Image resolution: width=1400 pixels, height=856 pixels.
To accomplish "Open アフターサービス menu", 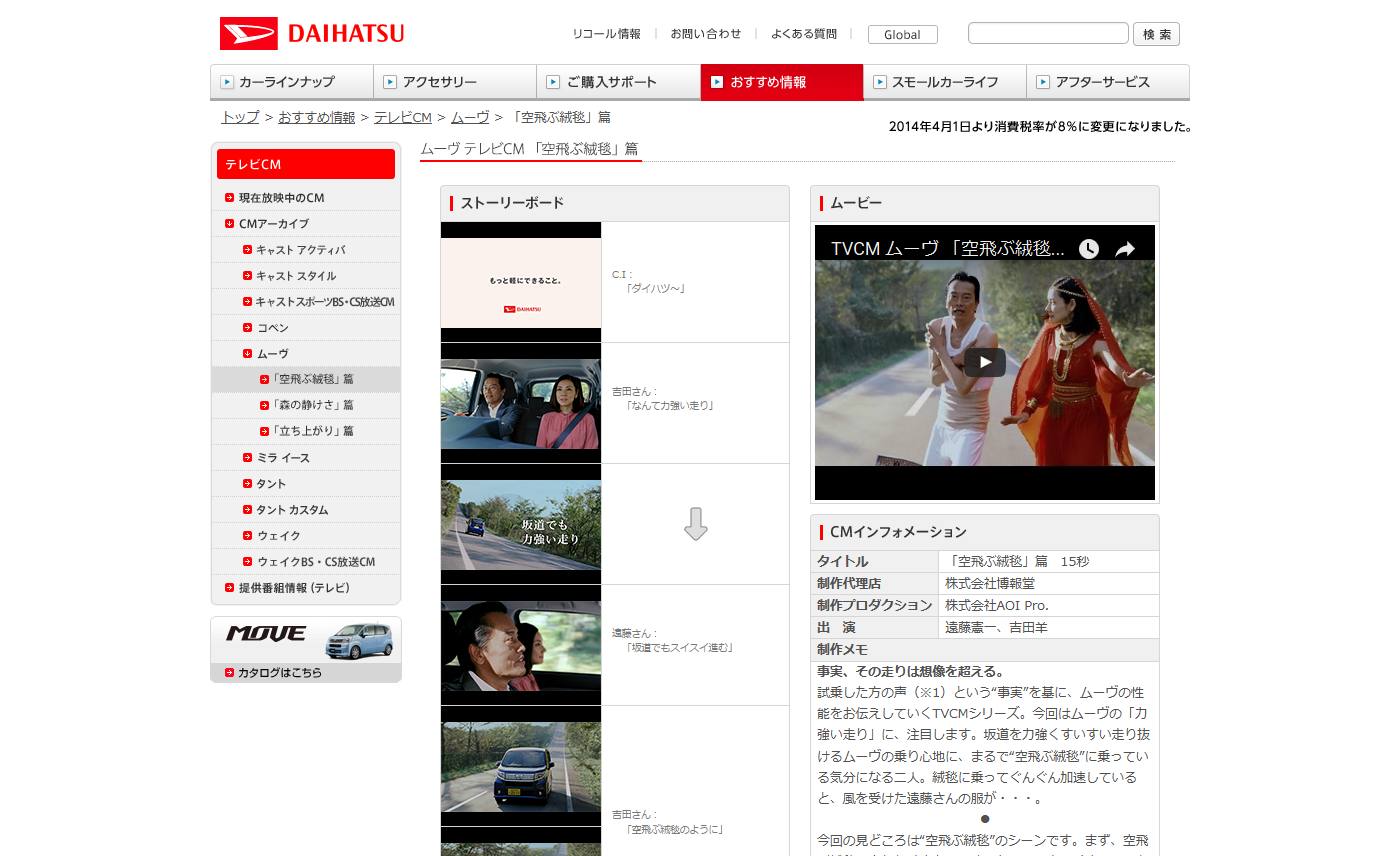I will coord(1108,82).
